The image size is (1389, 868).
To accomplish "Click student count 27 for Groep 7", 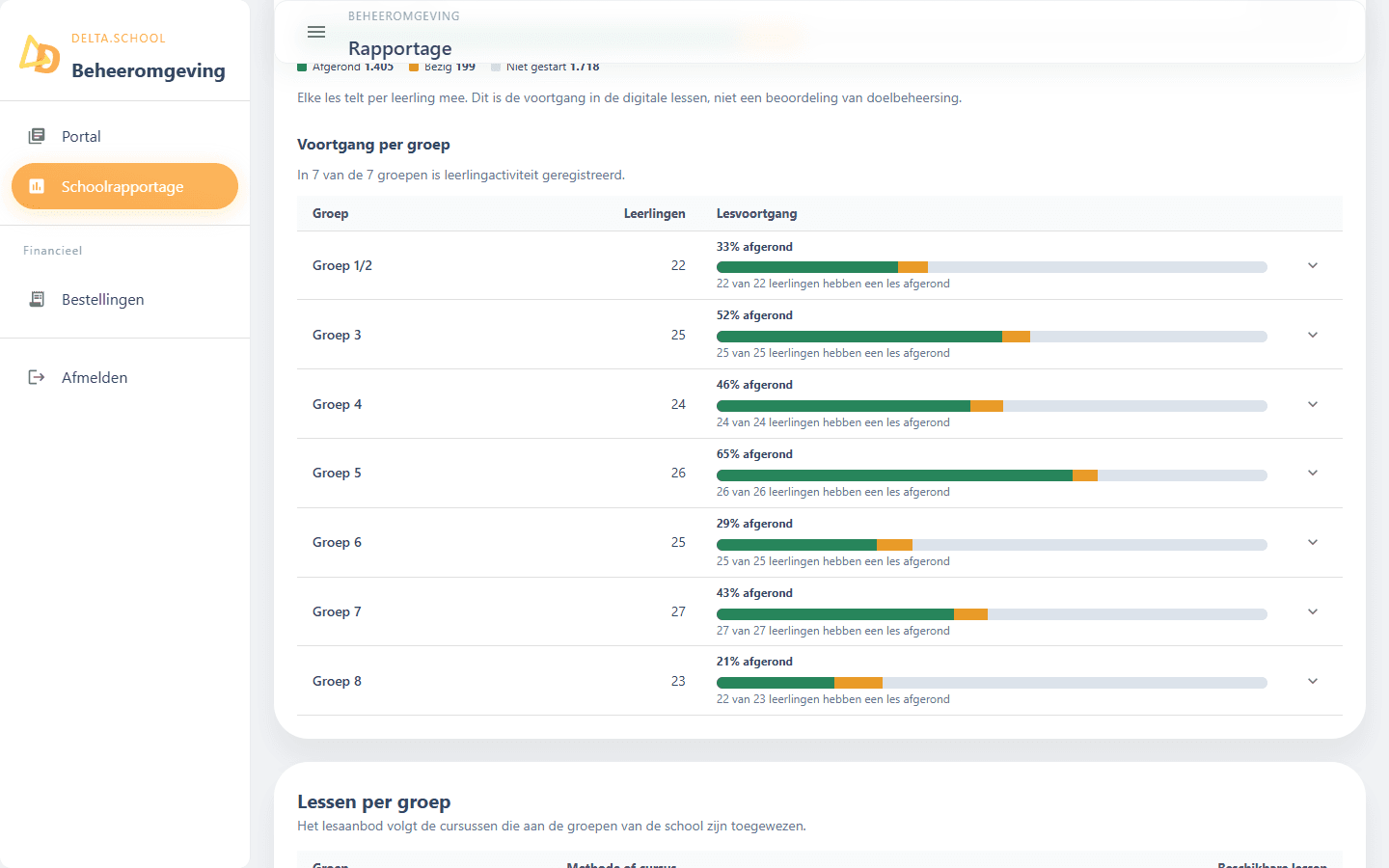I will point(678,611).
